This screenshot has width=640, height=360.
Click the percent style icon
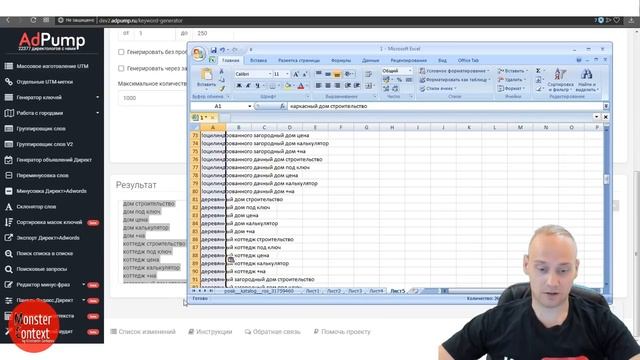[x=399, y=80]
